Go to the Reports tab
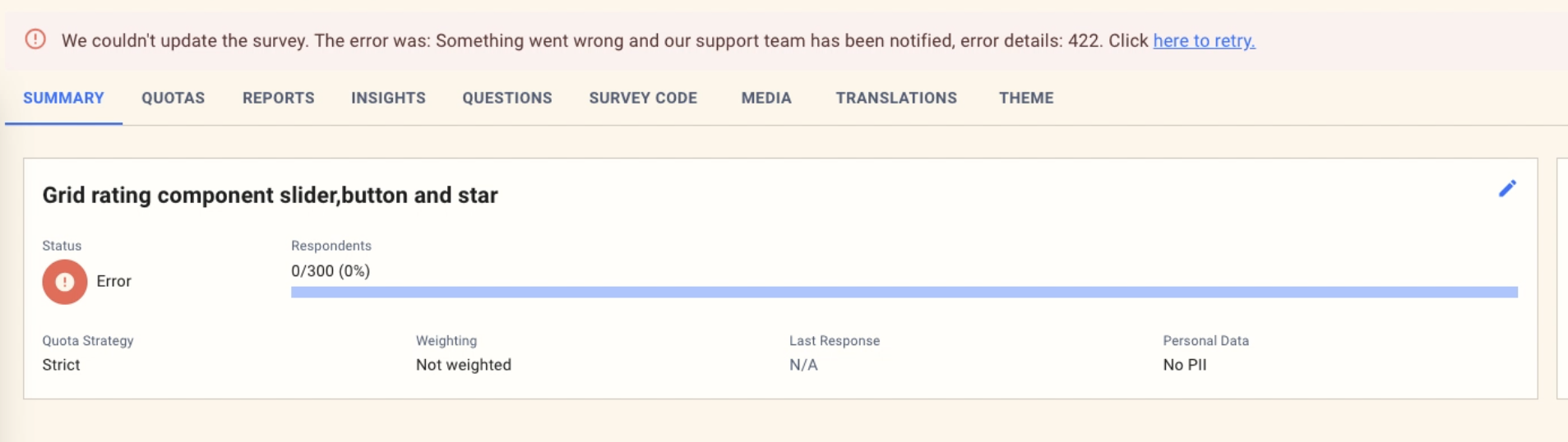 tap(278, 98)
